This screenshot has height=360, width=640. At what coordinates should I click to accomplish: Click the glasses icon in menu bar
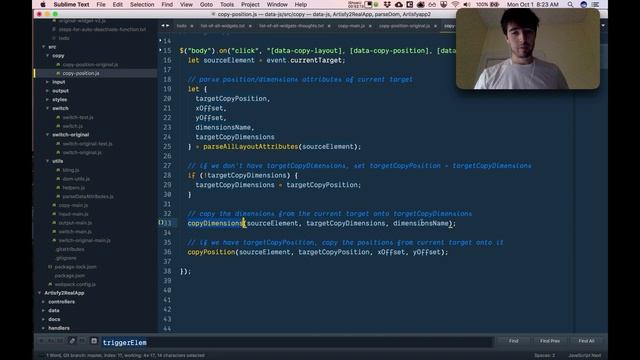(x=432, y=4)
